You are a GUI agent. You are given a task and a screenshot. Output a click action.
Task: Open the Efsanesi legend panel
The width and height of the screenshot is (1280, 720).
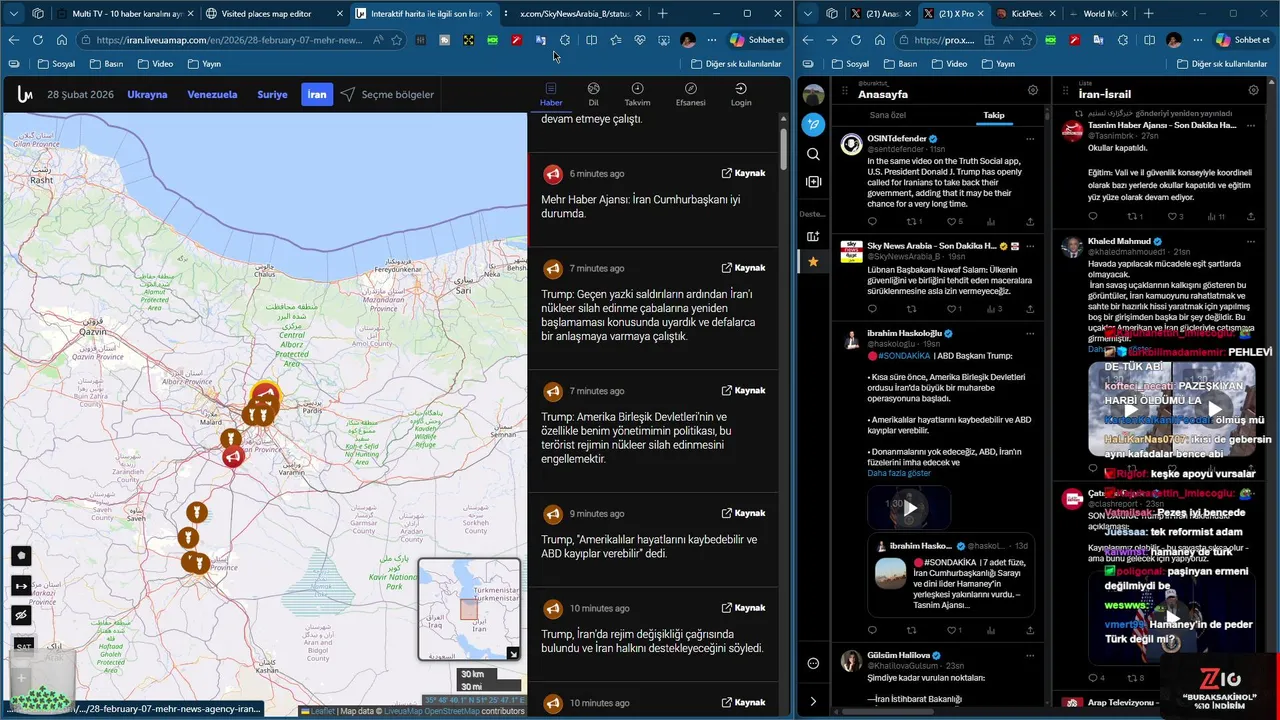(690, 94)
